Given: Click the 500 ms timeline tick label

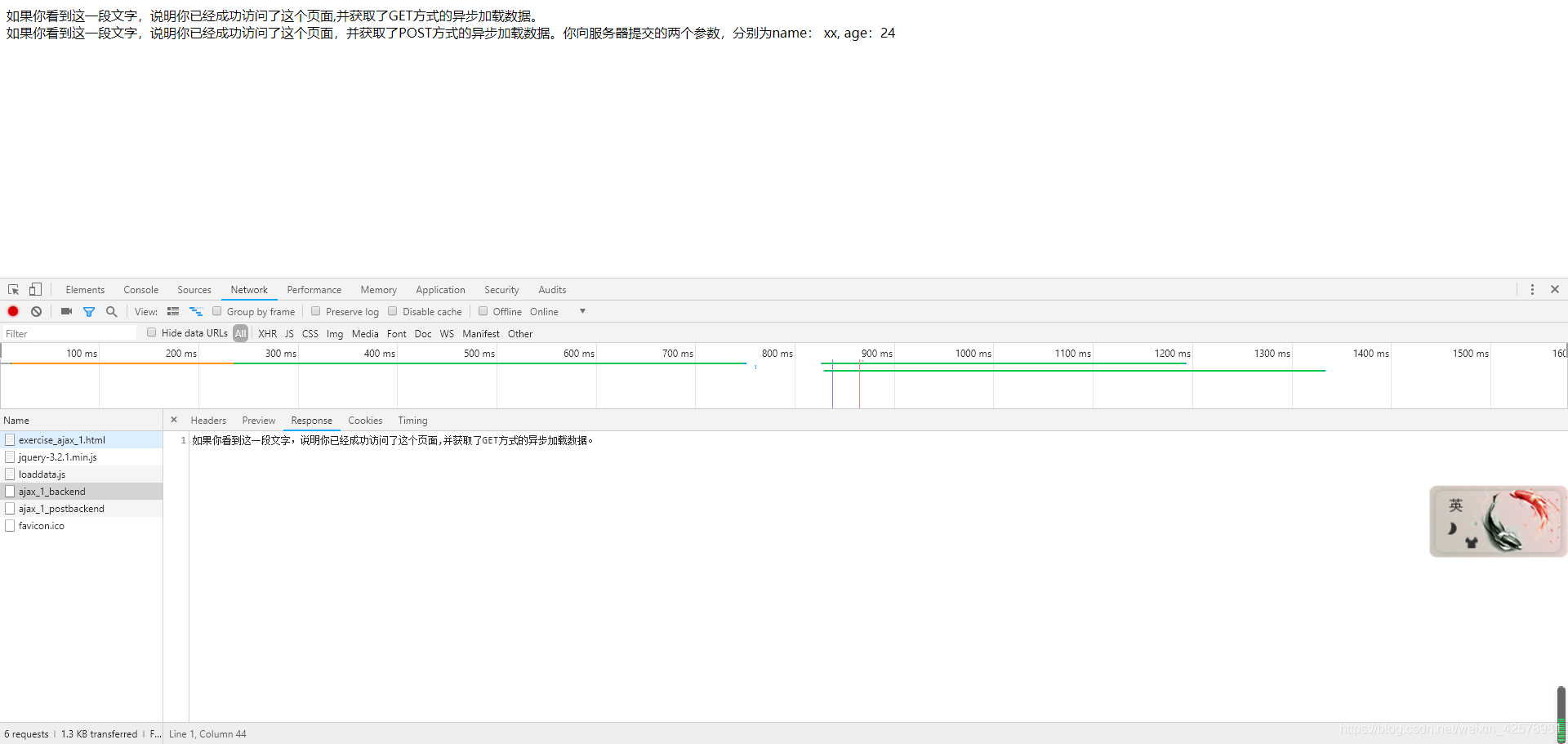Looking at the screenshot, I should (x=479, y=353).
